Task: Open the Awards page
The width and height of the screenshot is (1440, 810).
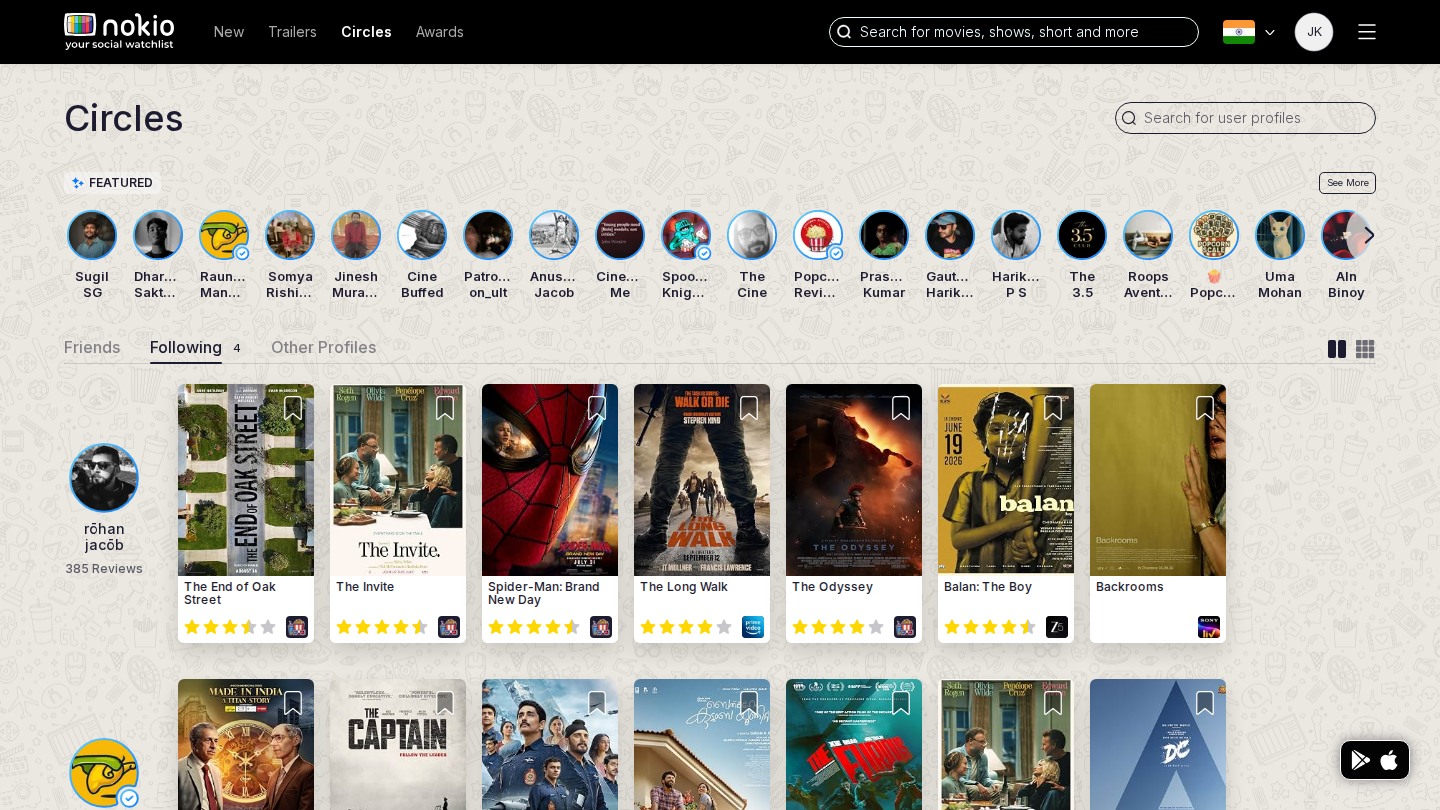Action: [x=440, y=32]
